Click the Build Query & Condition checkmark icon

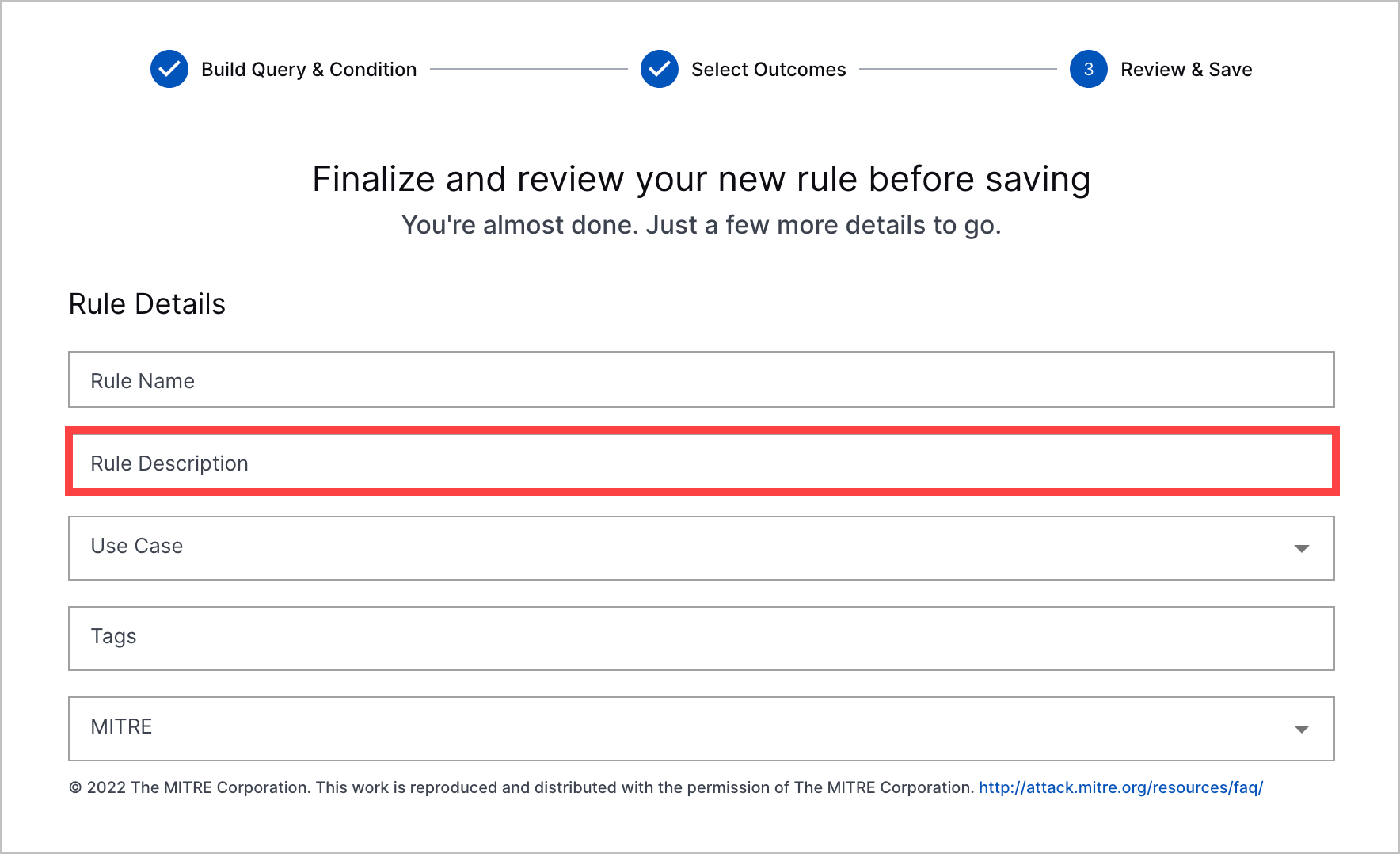(169, 69)
